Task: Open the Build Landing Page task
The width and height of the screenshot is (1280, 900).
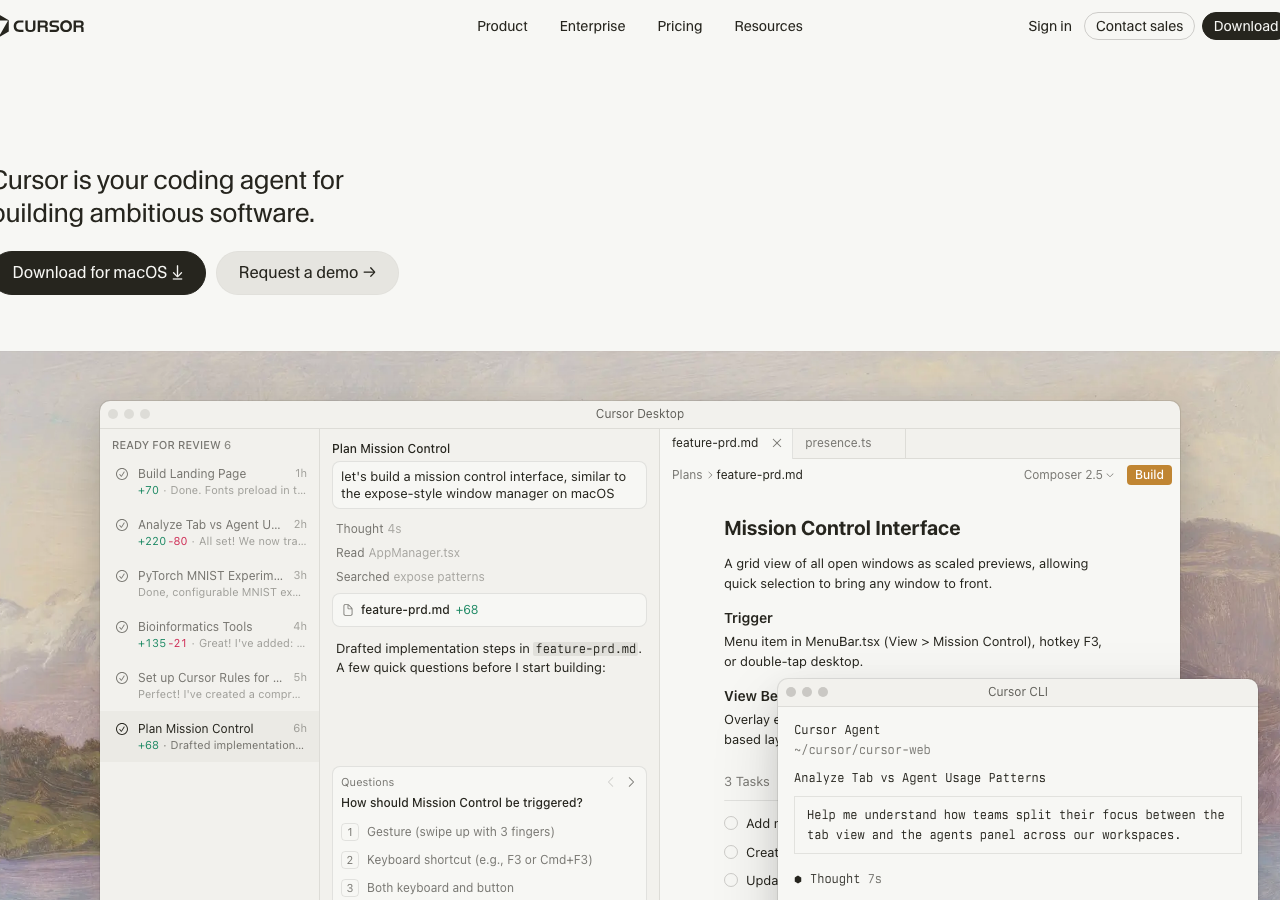Action: (x=210, y=482)
